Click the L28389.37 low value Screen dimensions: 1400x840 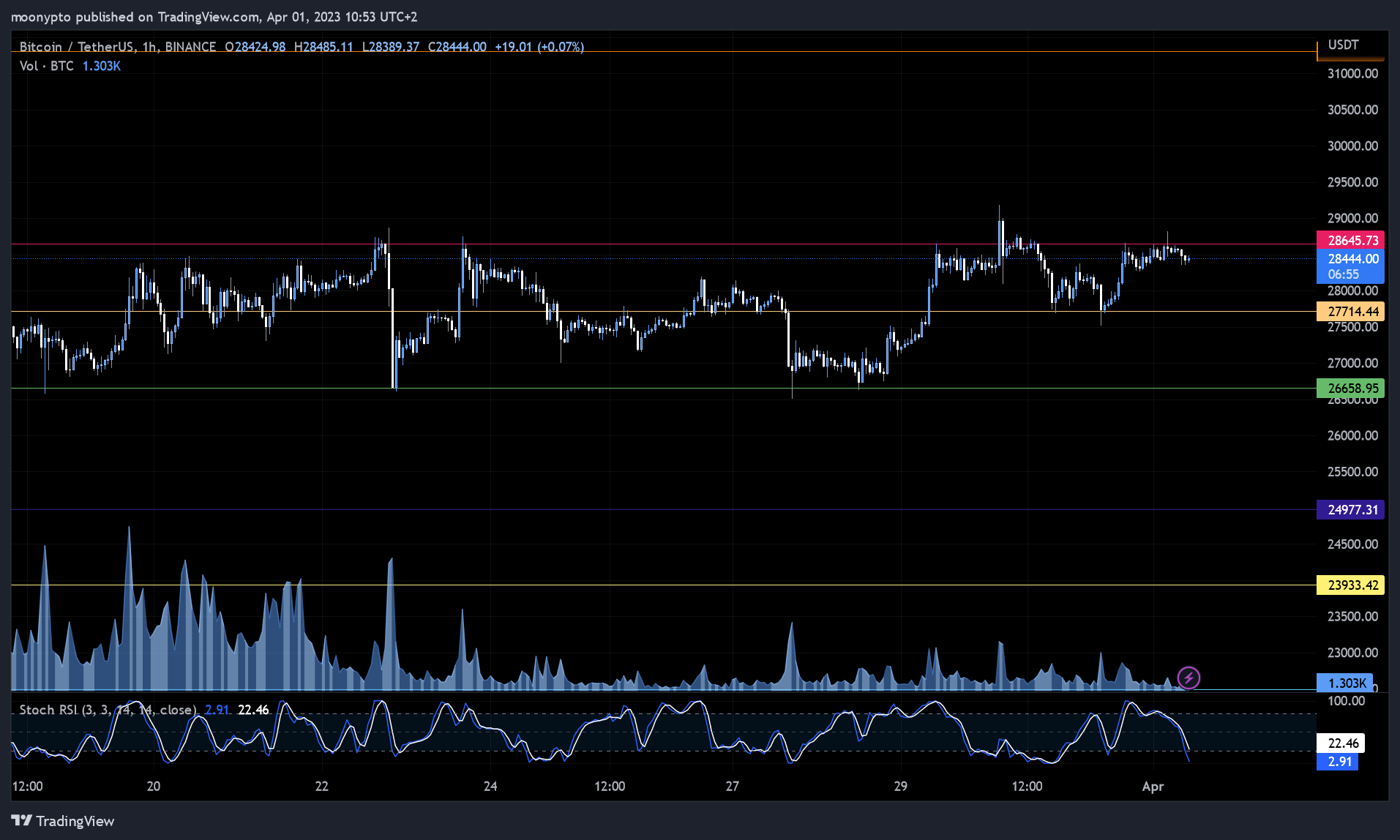tap(391, 47)
